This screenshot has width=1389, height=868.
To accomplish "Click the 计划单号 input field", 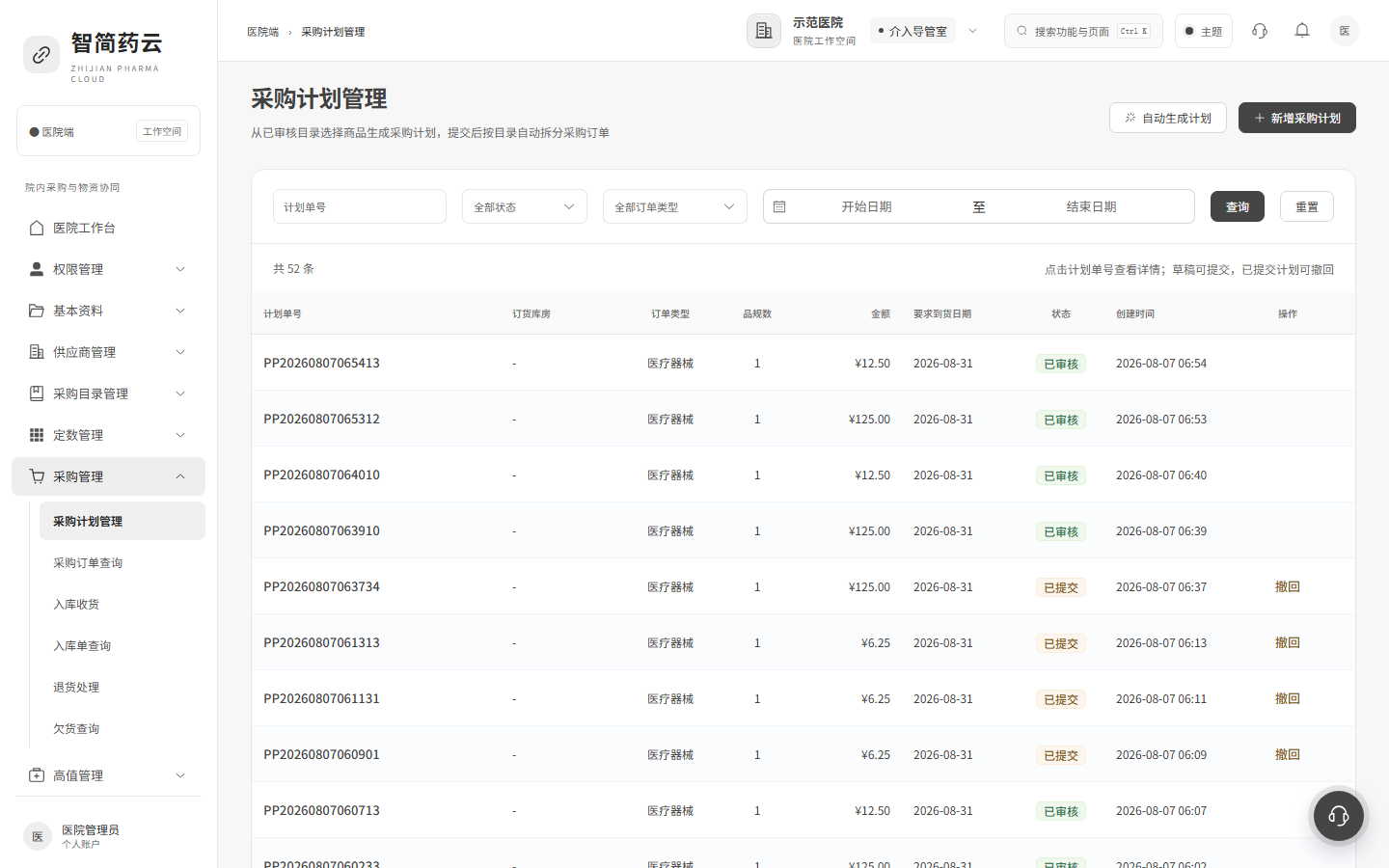I will click(360, 206).
